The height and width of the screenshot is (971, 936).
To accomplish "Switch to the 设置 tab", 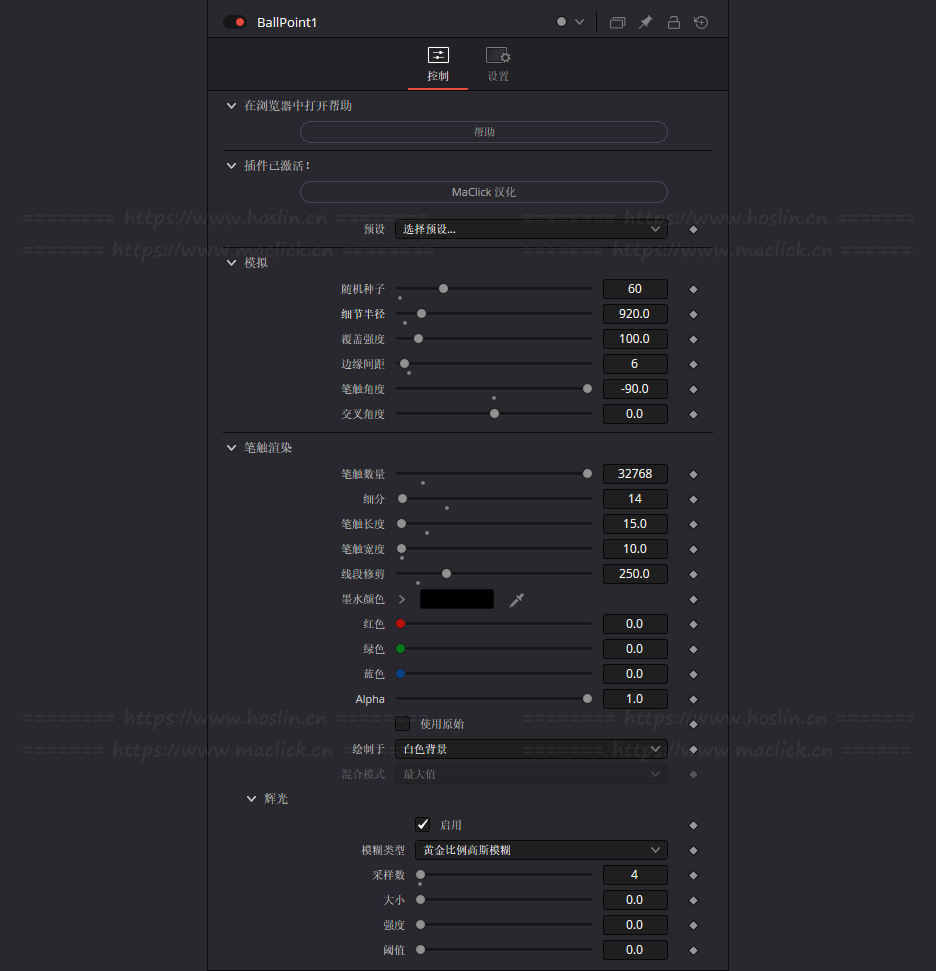I will (x=498, y=64).
